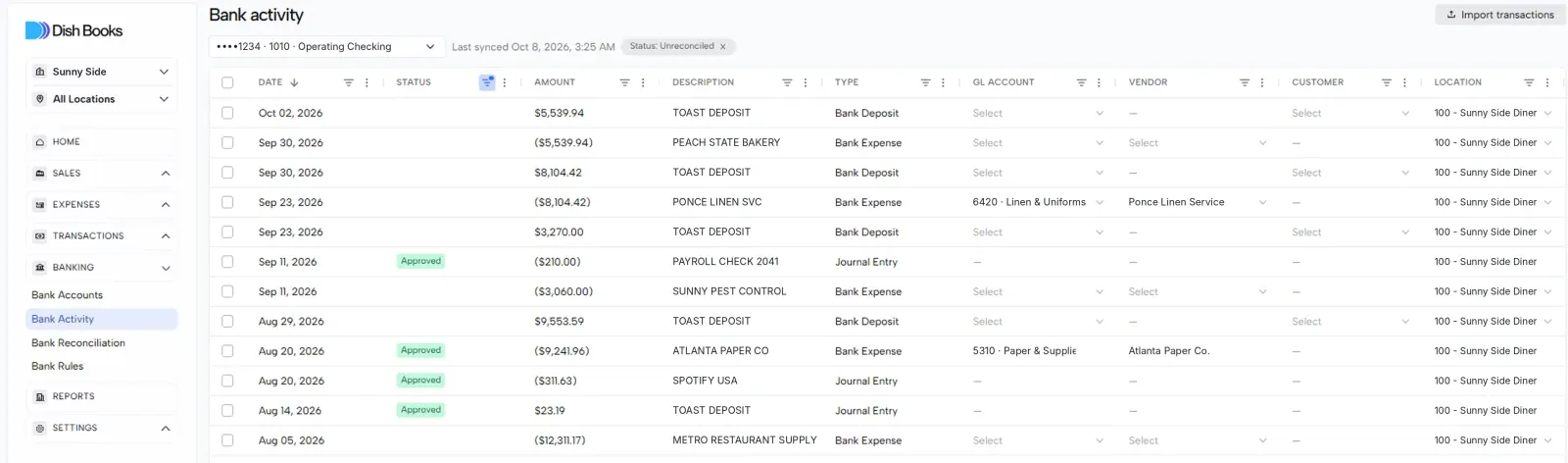The height and width of the screenshot is (463, 1568).
Task: Check the METRO RESTAURANT SUPPLY row
Action: (x=227, y=440)
